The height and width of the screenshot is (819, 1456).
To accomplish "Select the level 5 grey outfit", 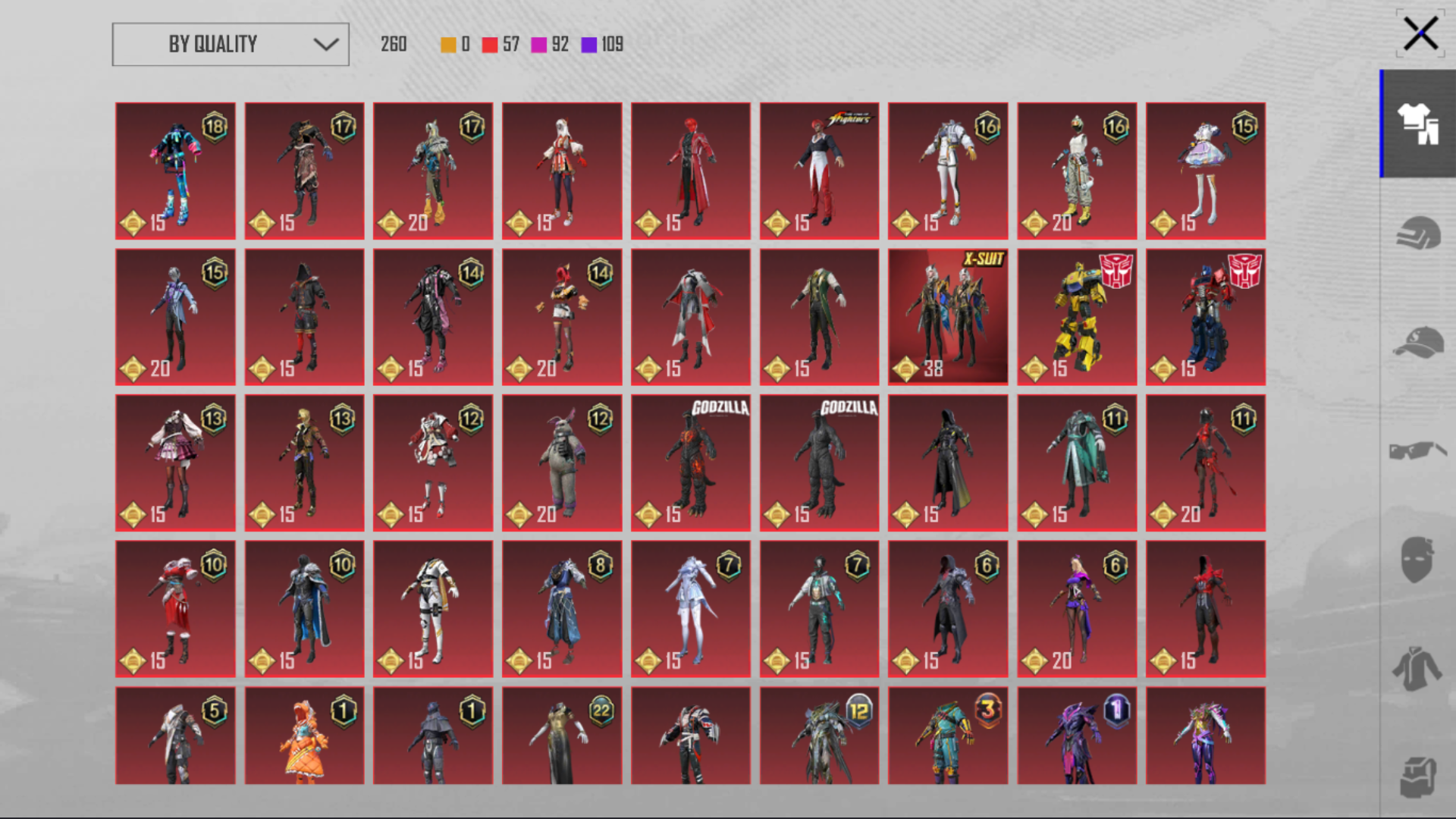I will point(175,736).
